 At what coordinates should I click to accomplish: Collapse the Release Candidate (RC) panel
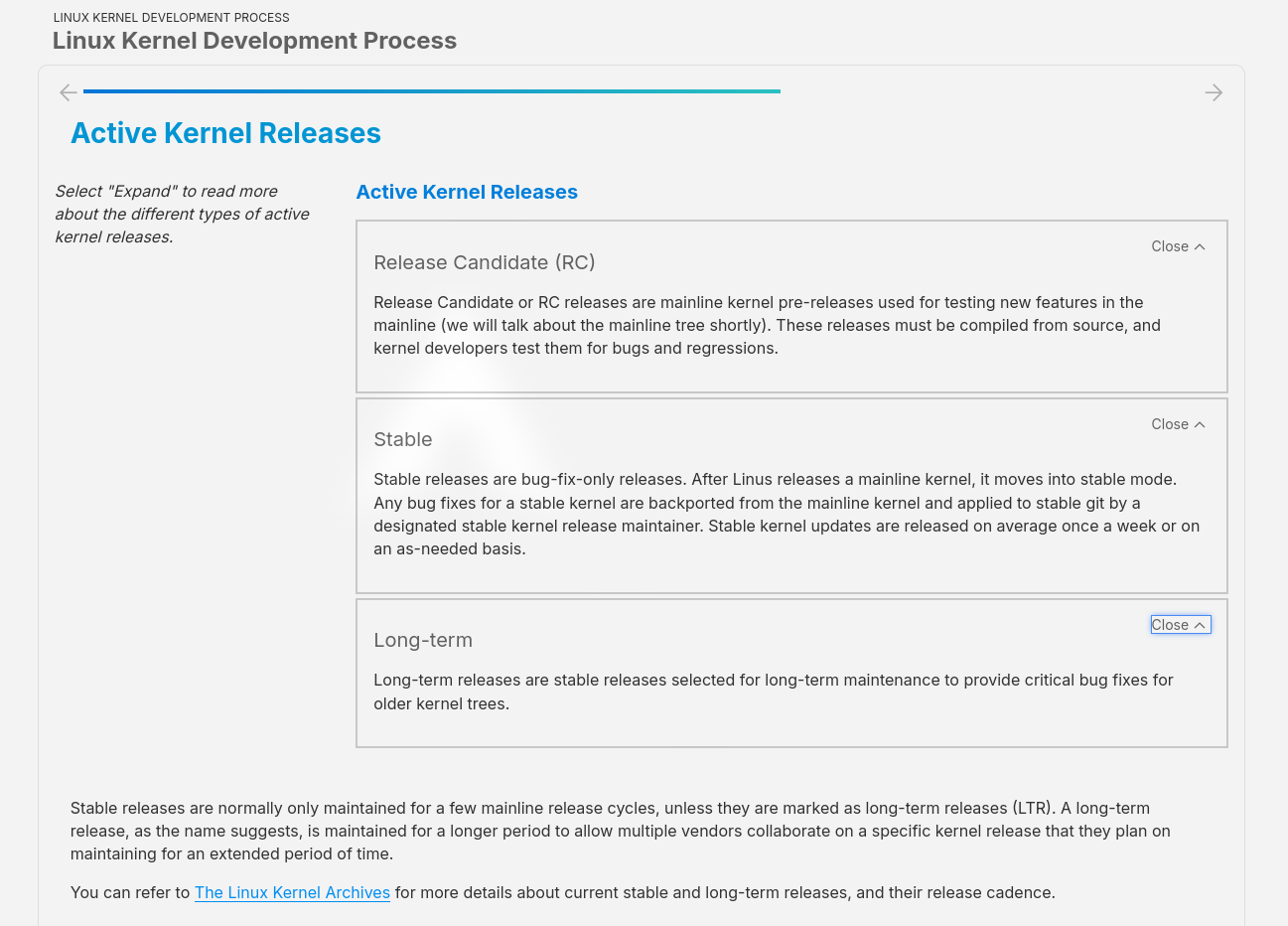(1178, 246)
